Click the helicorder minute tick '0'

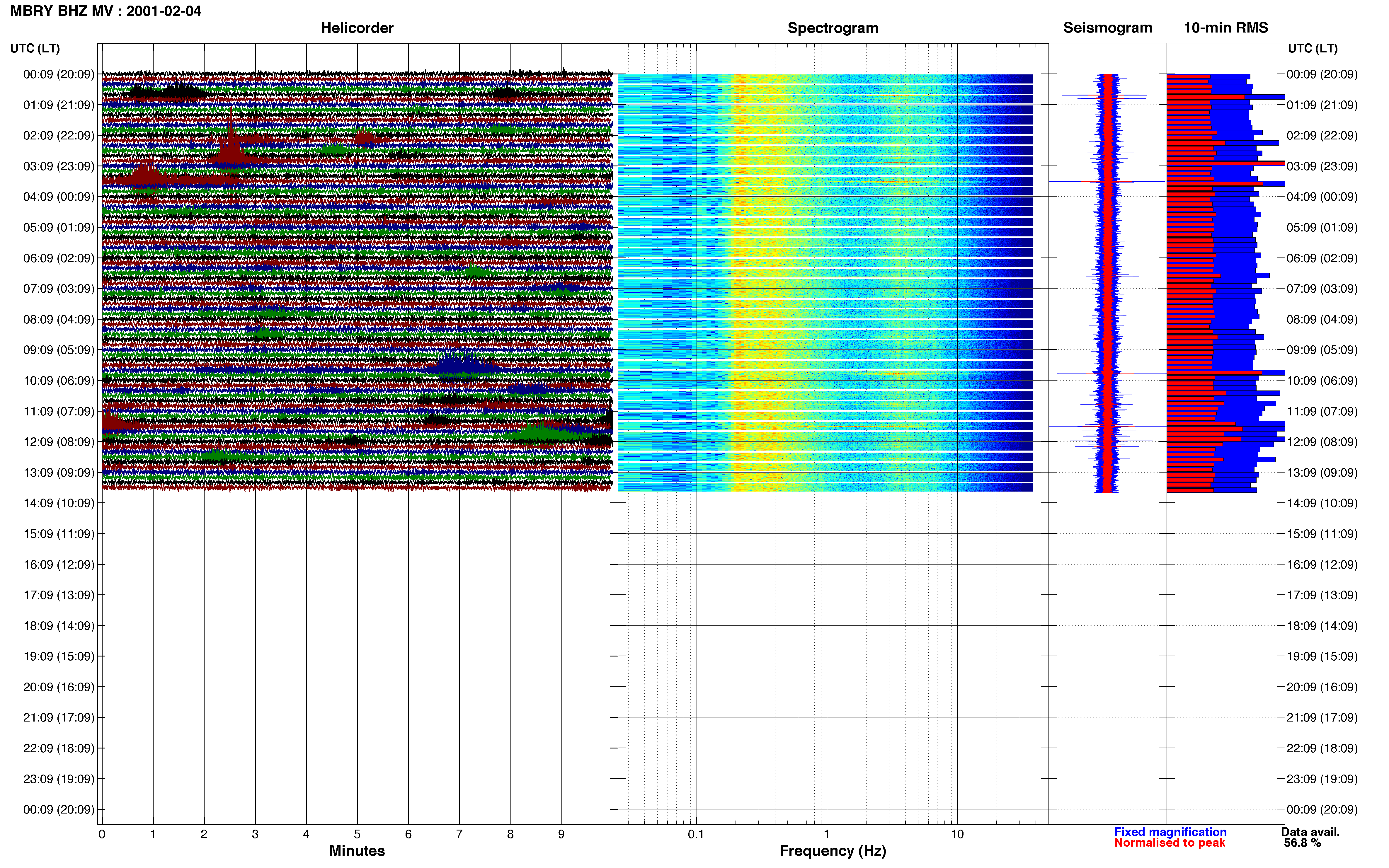[102, 834]
